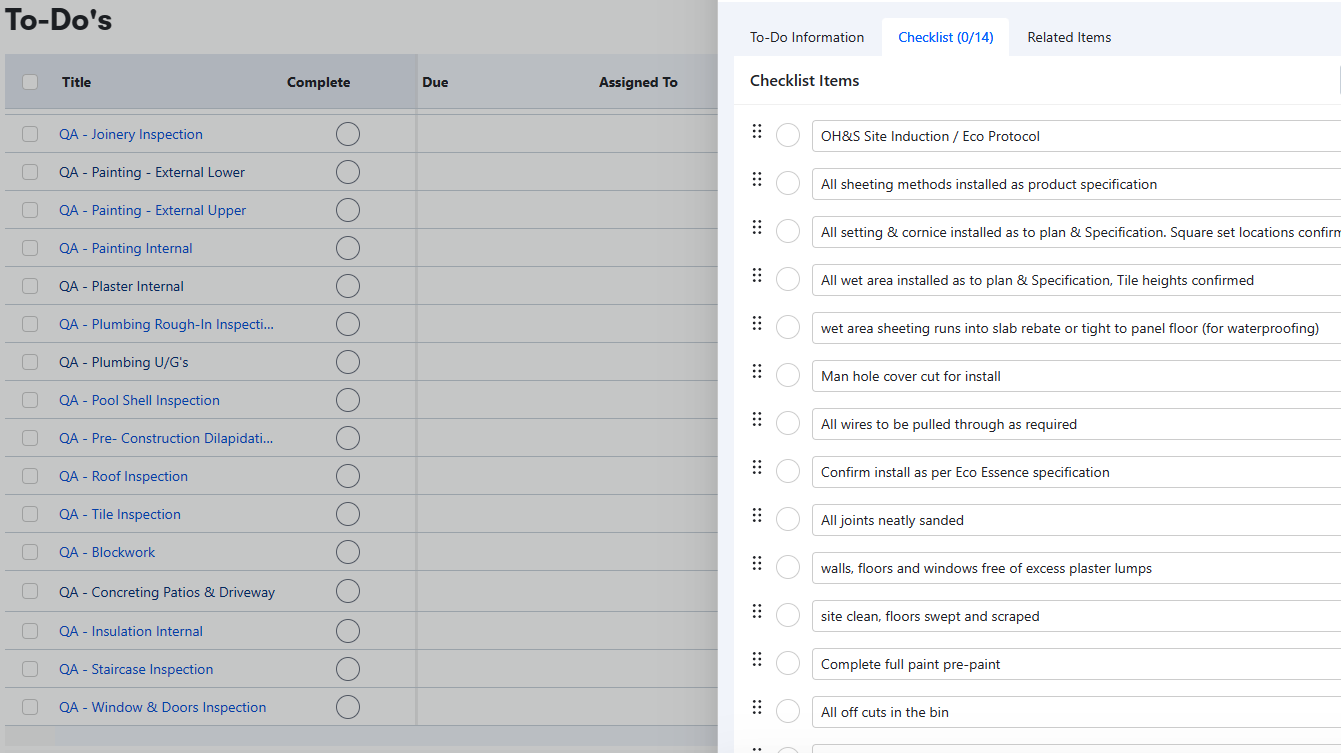1341x753 pixels.
Task: Open QA - Window & Doors Inspection to-do
Action: tap(163, 707)
